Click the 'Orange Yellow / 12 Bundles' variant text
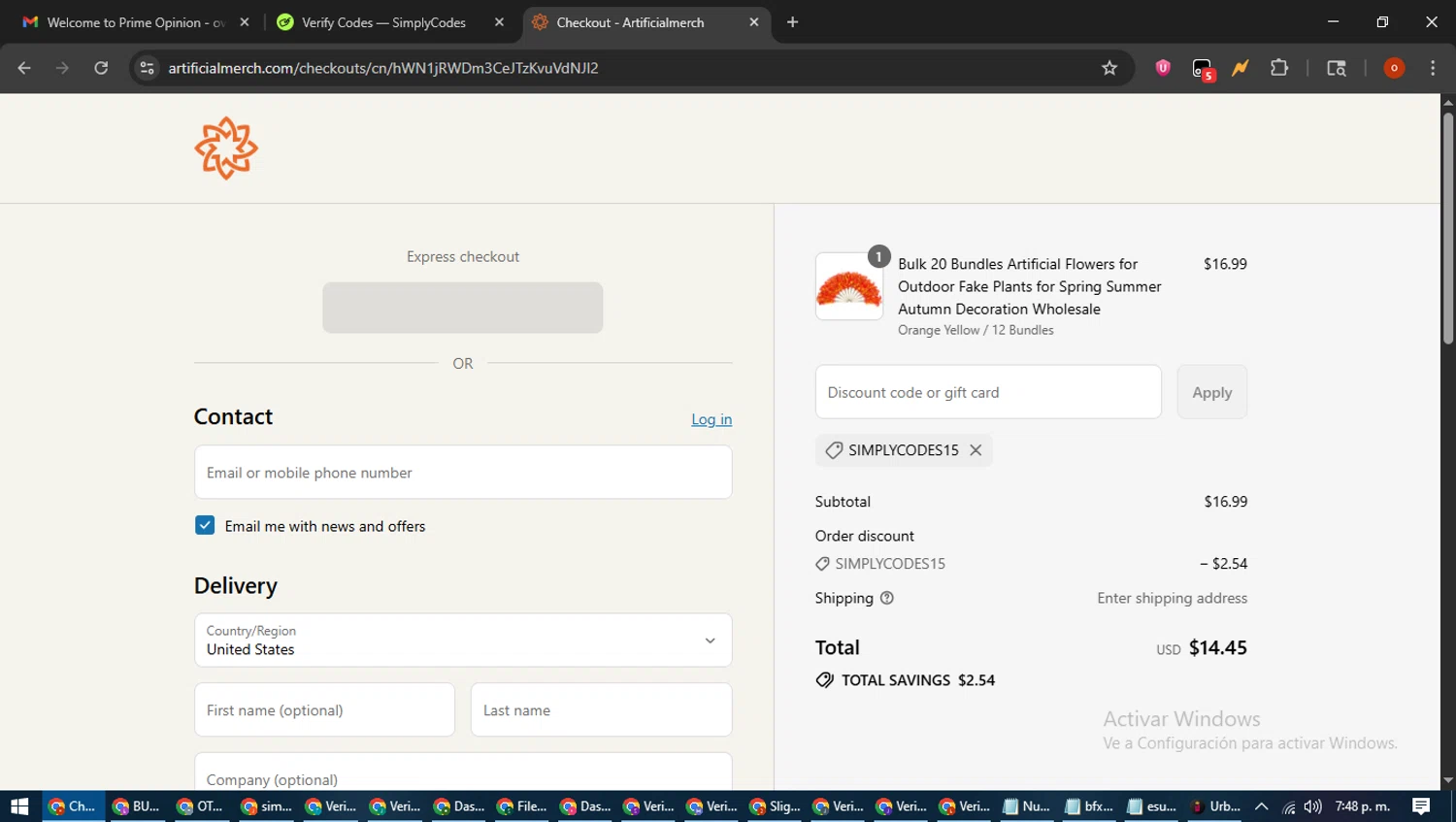 [x=976, y=330]
